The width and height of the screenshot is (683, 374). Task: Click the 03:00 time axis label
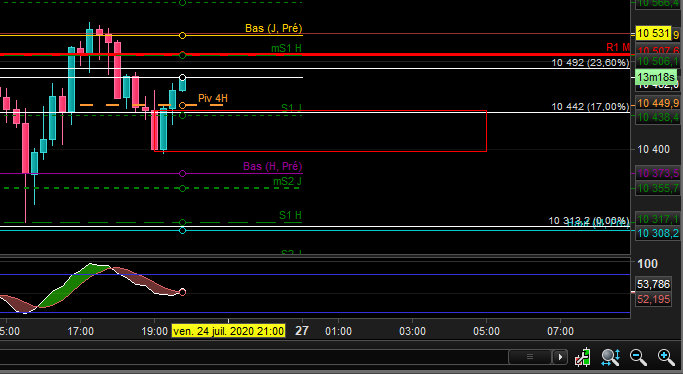(413, 331)
